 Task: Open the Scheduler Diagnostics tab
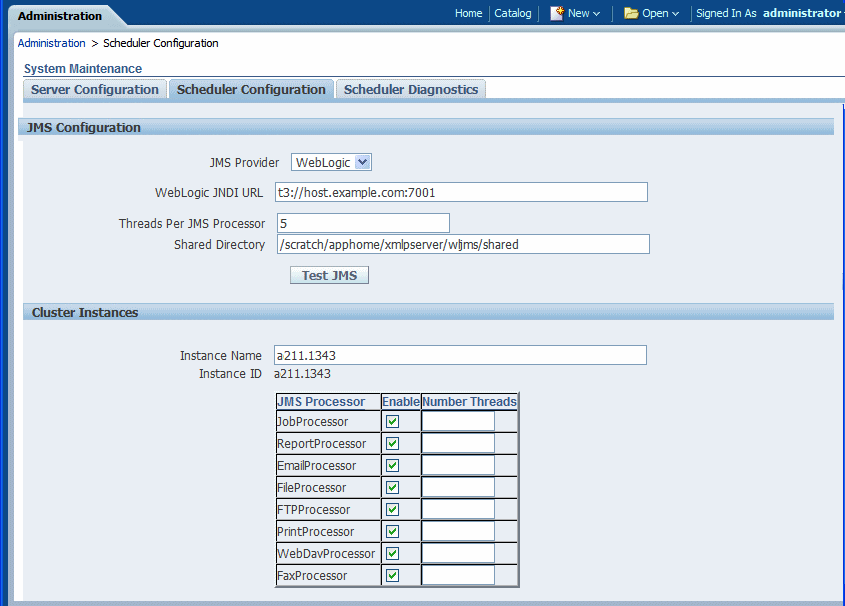tap(411, 89)
